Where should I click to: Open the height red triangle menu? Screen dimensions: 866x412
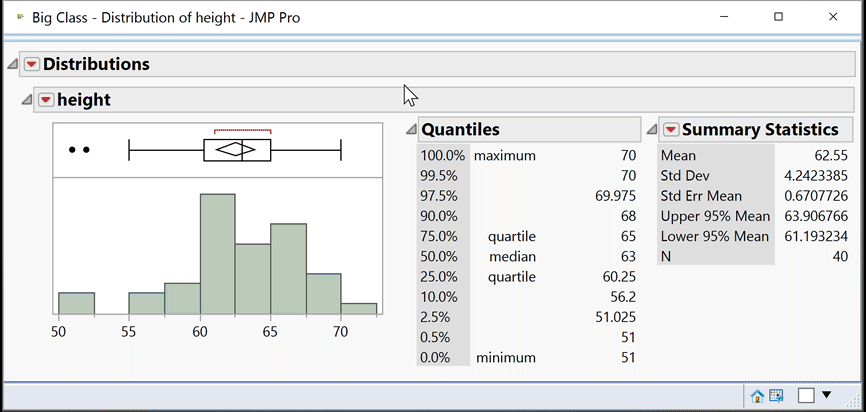[x=46, y=99]
